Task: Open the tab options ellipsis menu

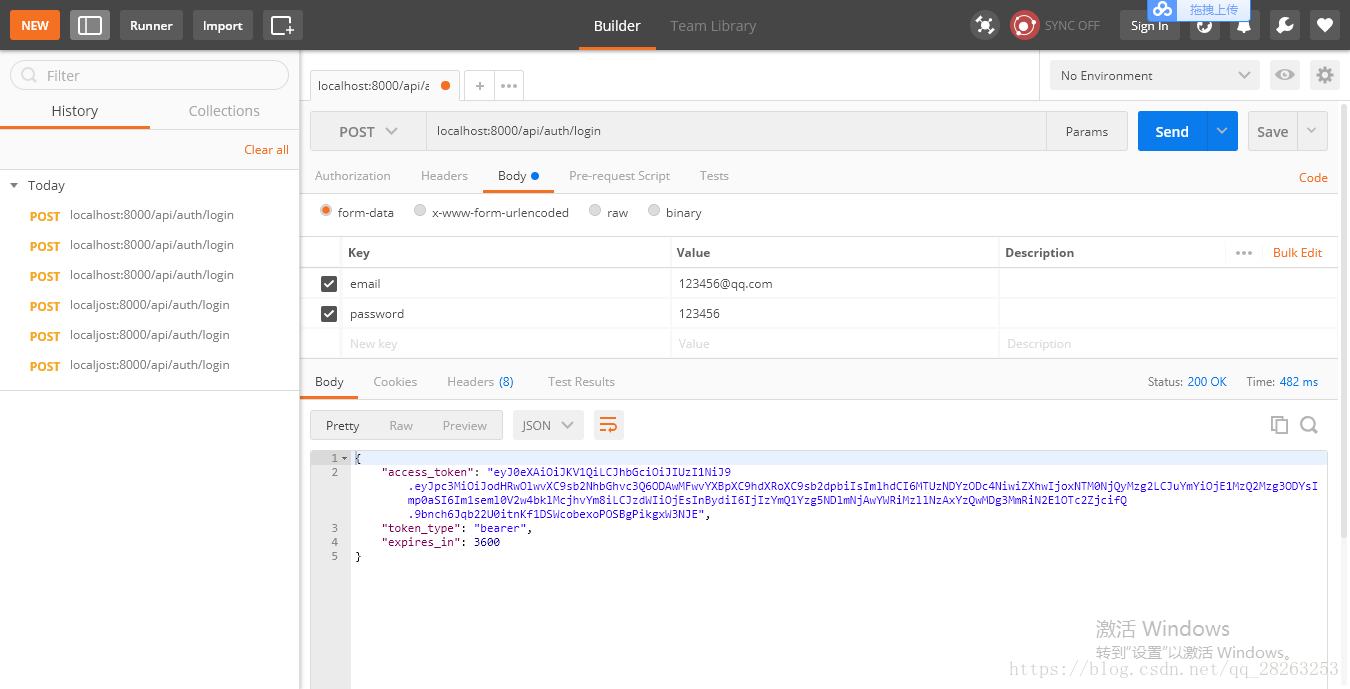Action: [508, 86]
